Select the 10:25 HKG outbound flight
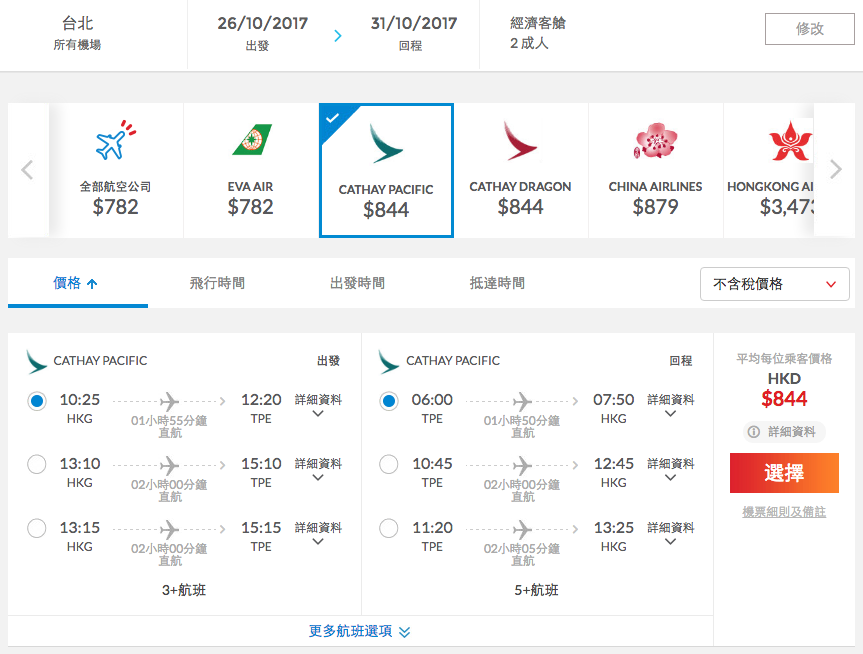 point(37,401)
